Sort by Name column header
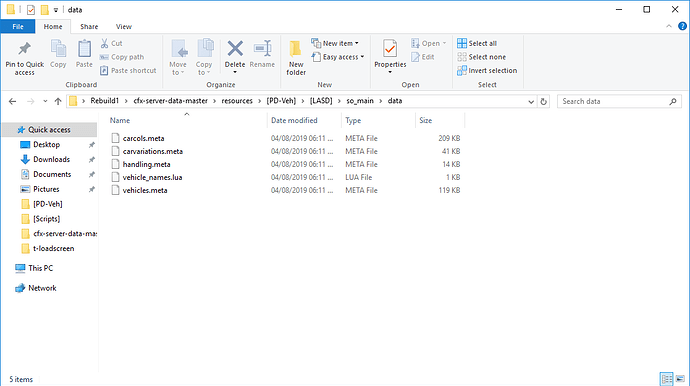The image size is (690, 386). coord(120,120)
